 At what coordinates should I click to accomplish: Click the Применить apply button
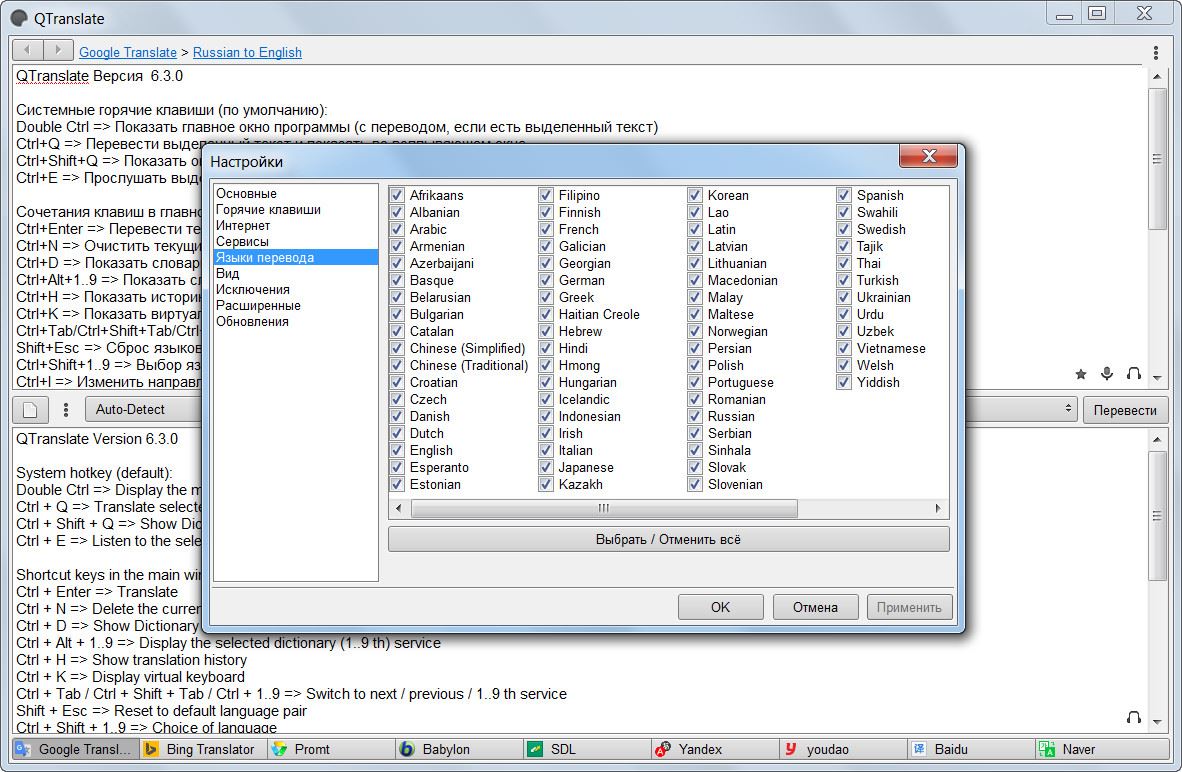coord(909,607)
